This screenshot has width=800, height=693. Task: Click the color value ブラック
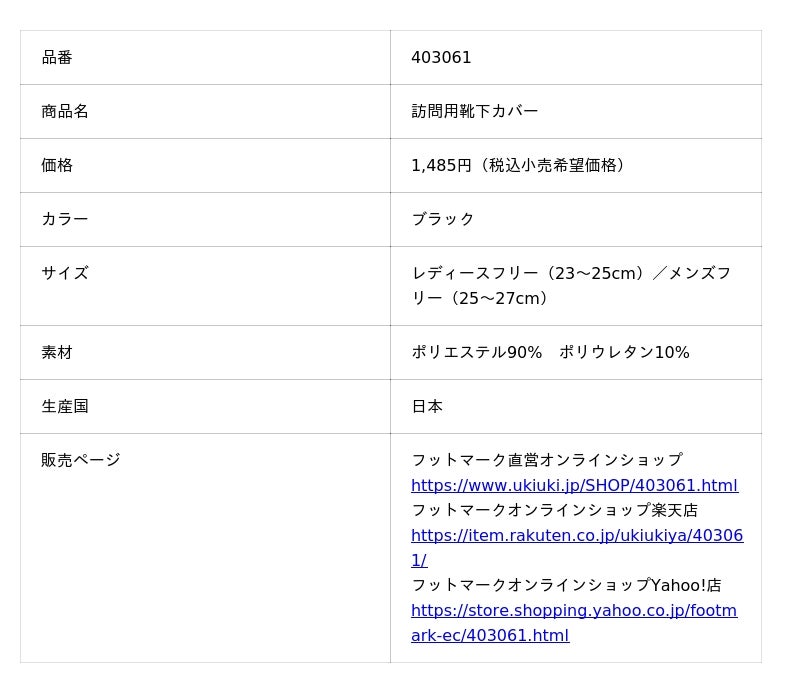[443, 220]
